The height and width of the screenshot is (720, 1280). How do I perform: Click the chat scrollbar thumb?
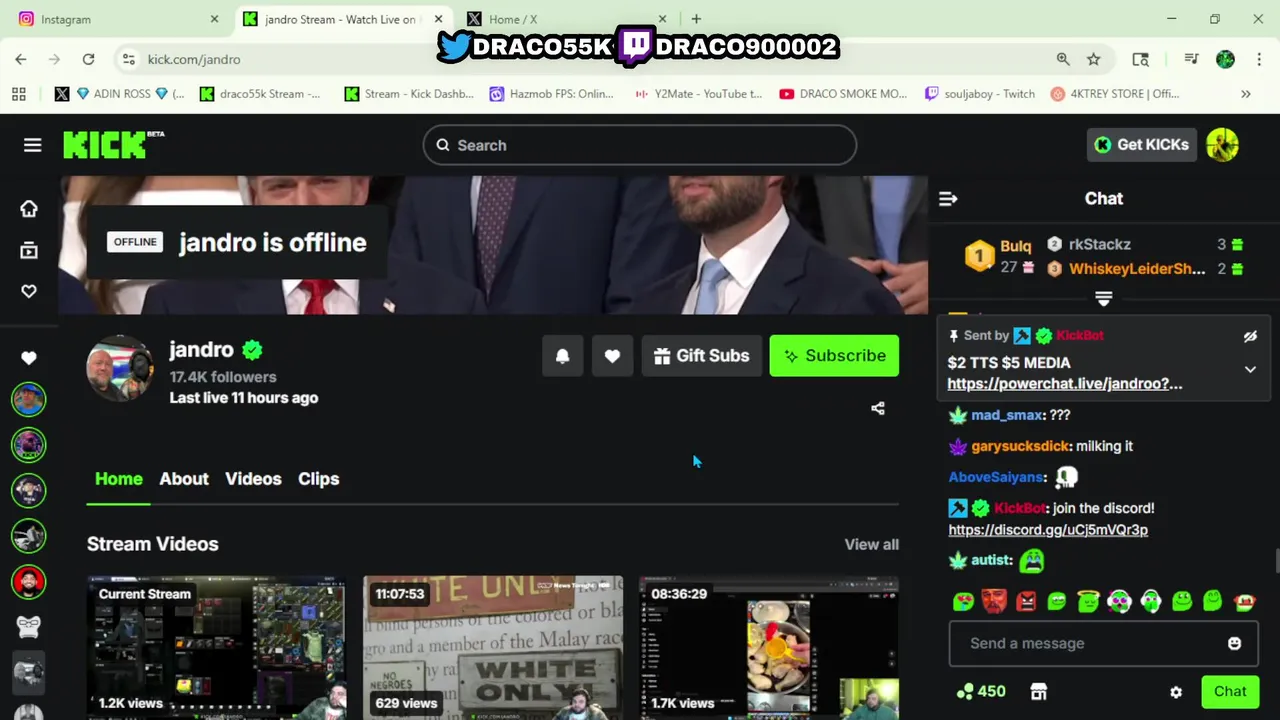[1275, 561]
